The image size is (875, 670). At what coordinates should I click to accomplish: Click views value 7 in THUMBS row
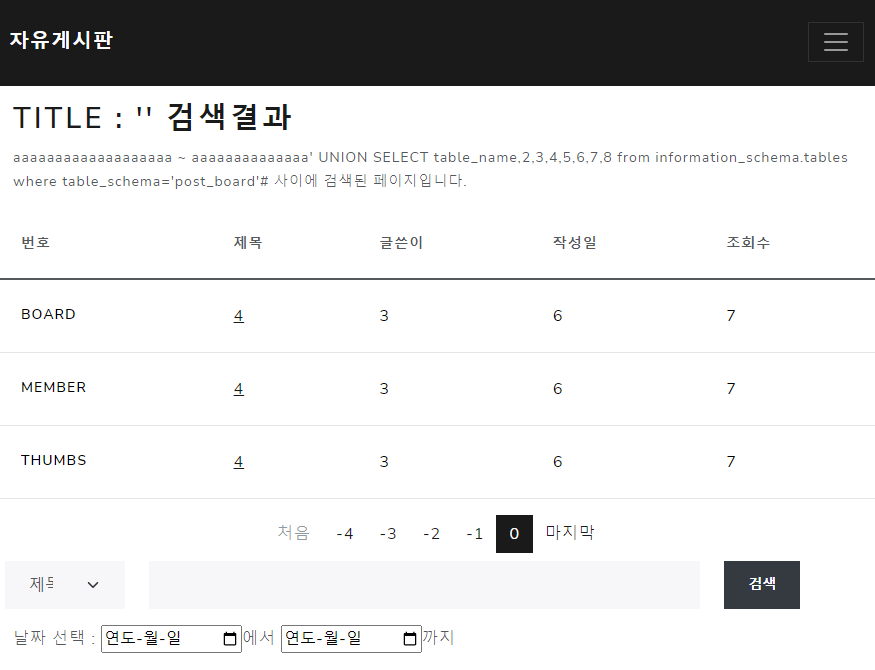(731, 462)
